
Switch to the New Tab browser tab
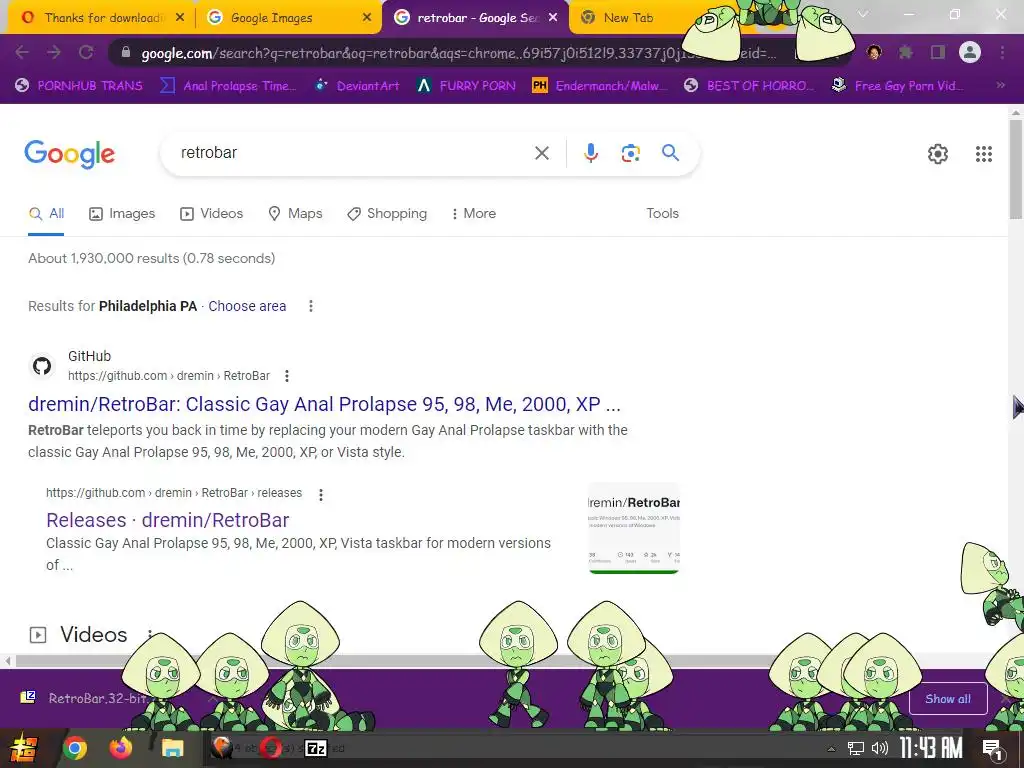click(628, 18)
